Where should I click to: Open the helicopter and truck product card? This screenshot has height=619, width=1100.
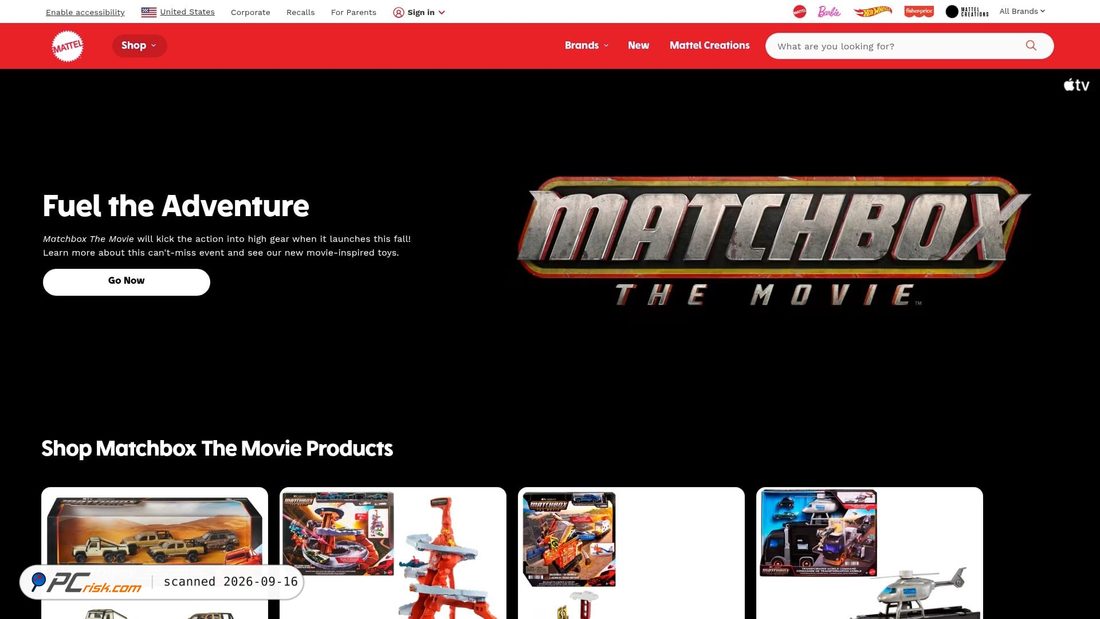(x=869, y=553)
